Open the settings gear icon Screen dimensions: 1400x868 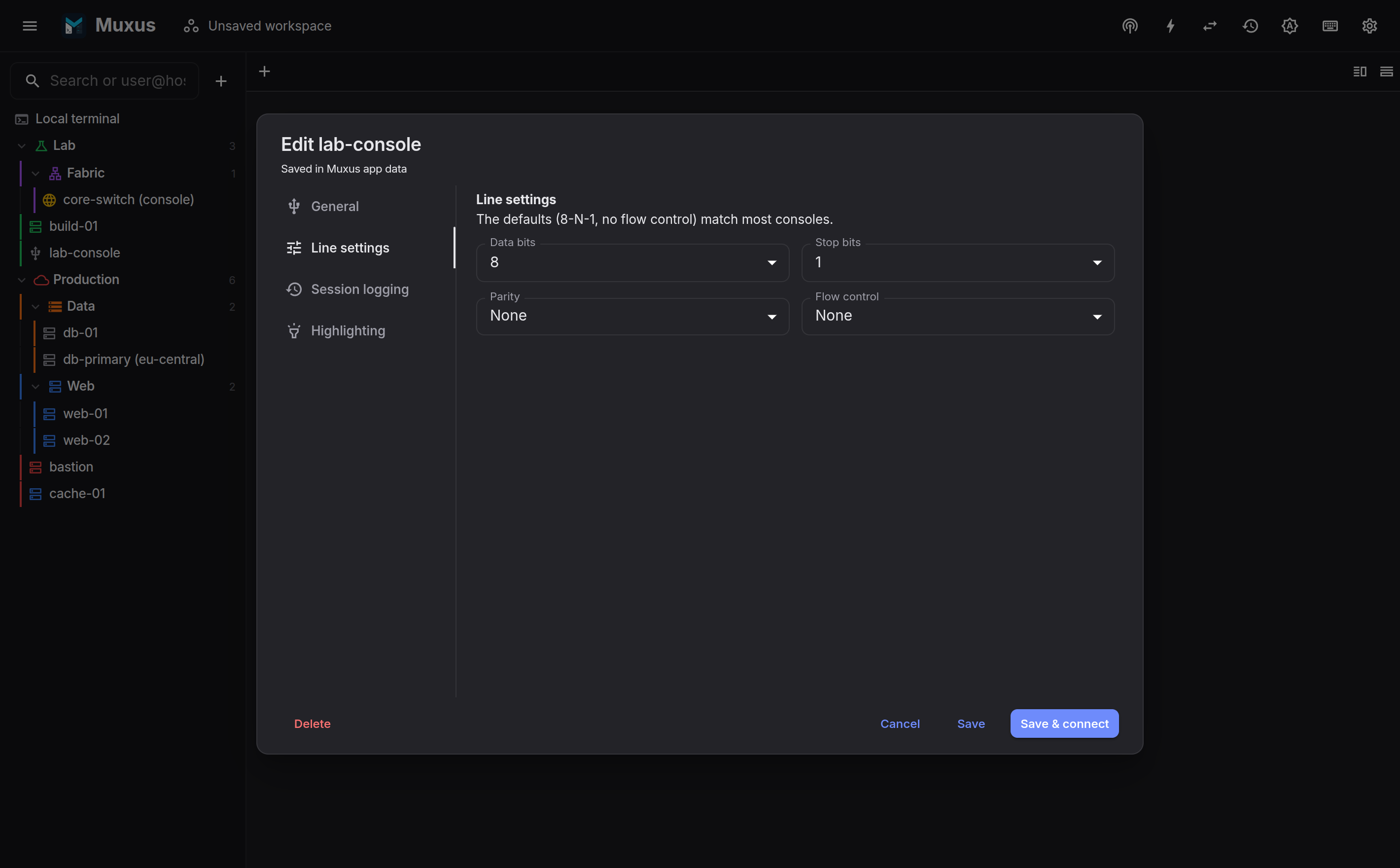coord(1369,26)
